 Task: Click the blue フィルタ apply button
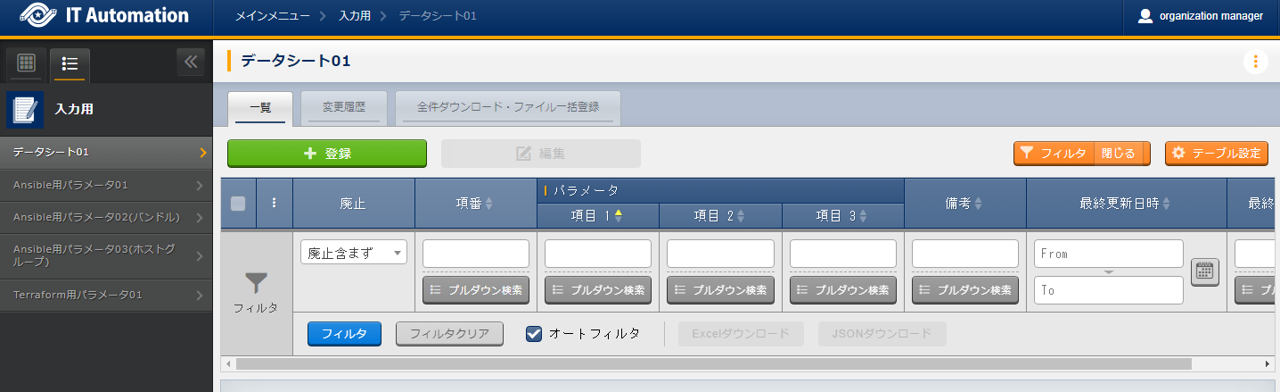pyautogui.click(x=344, y=334)
